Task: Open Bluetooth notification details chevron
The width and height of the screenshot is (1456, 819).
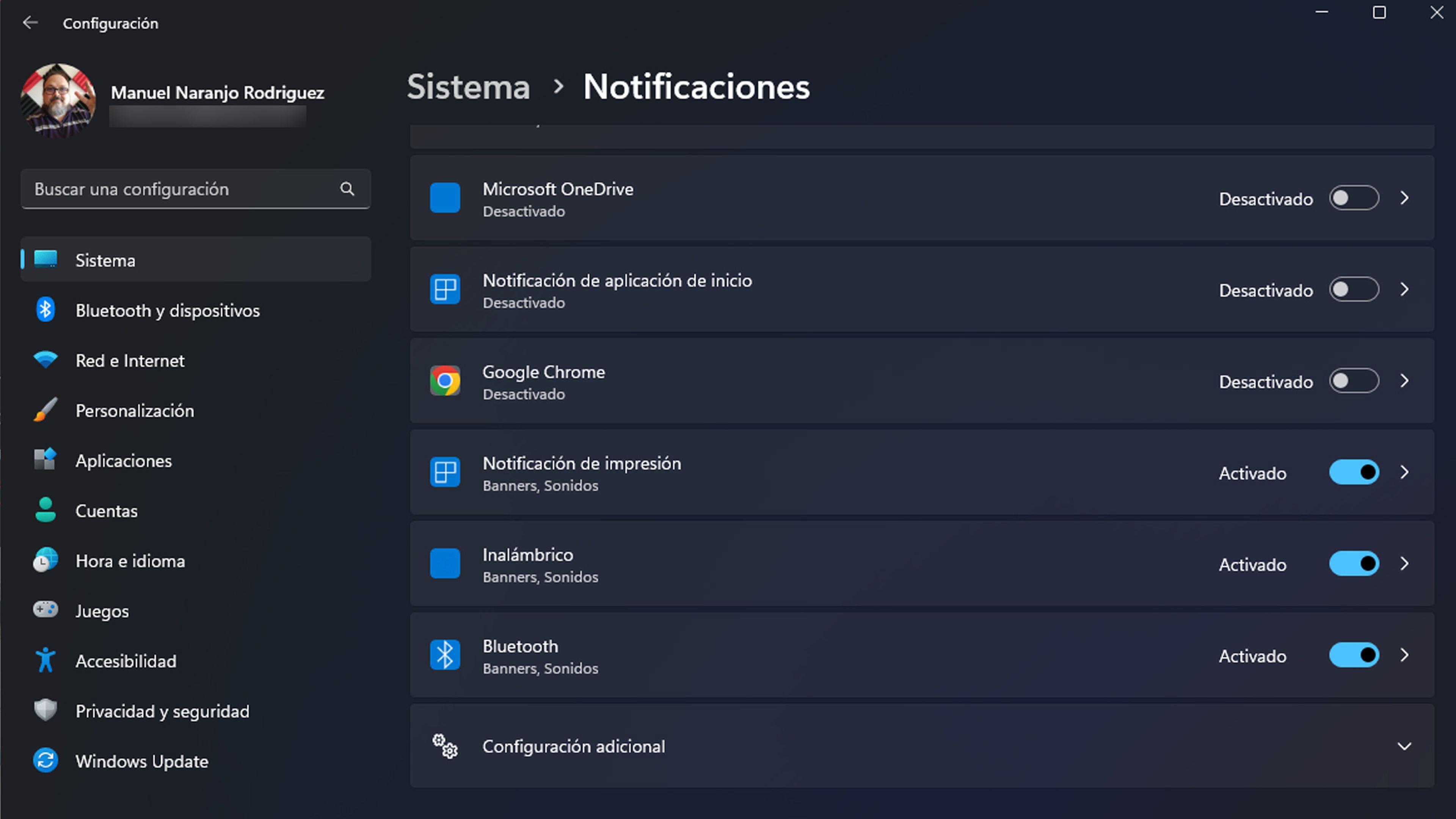Action: pyautogui.click(x=1404, y=655)
